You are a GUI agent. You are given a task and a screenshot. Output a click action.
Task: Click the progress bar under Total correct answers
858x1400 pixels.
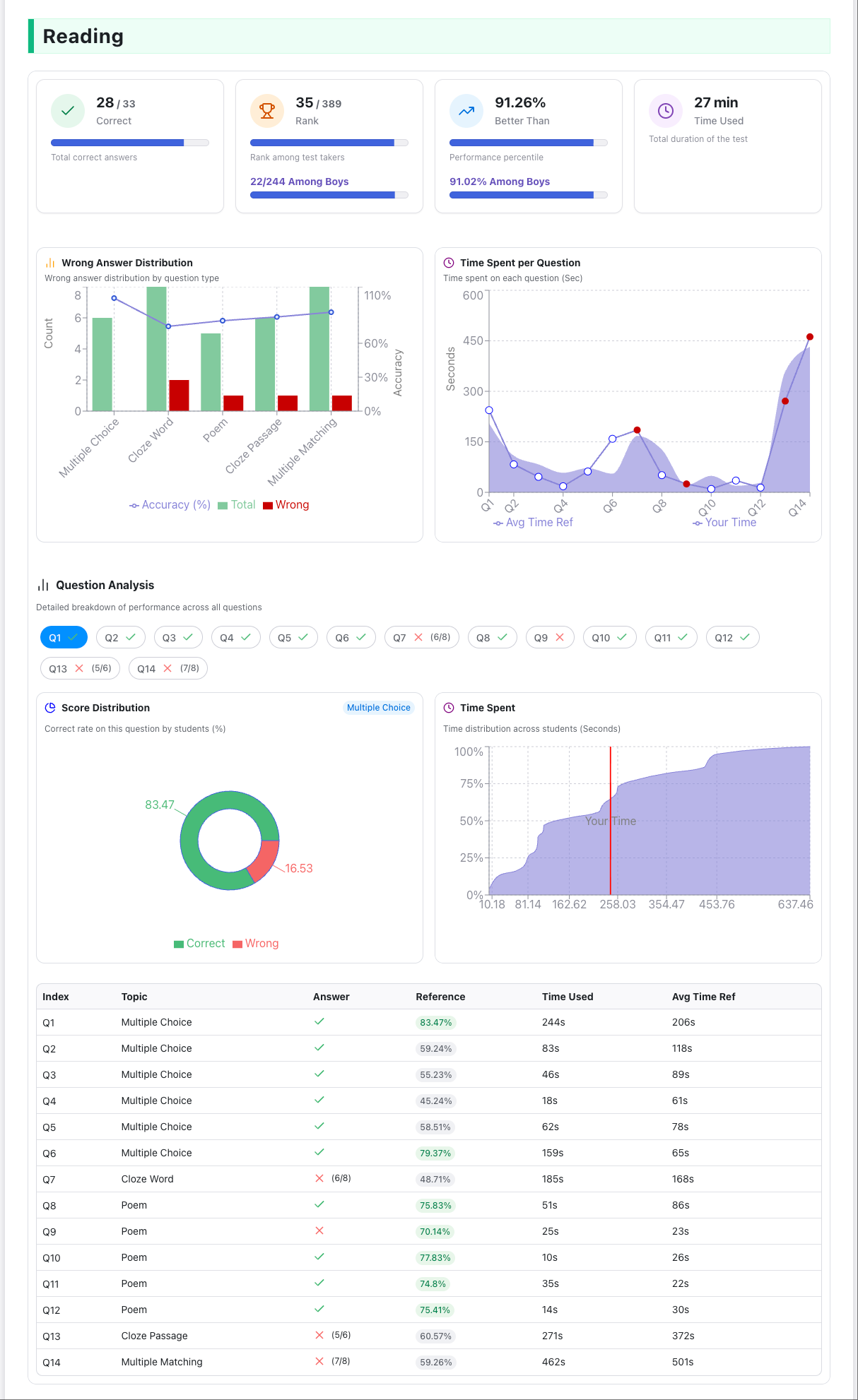click(129, 143)
